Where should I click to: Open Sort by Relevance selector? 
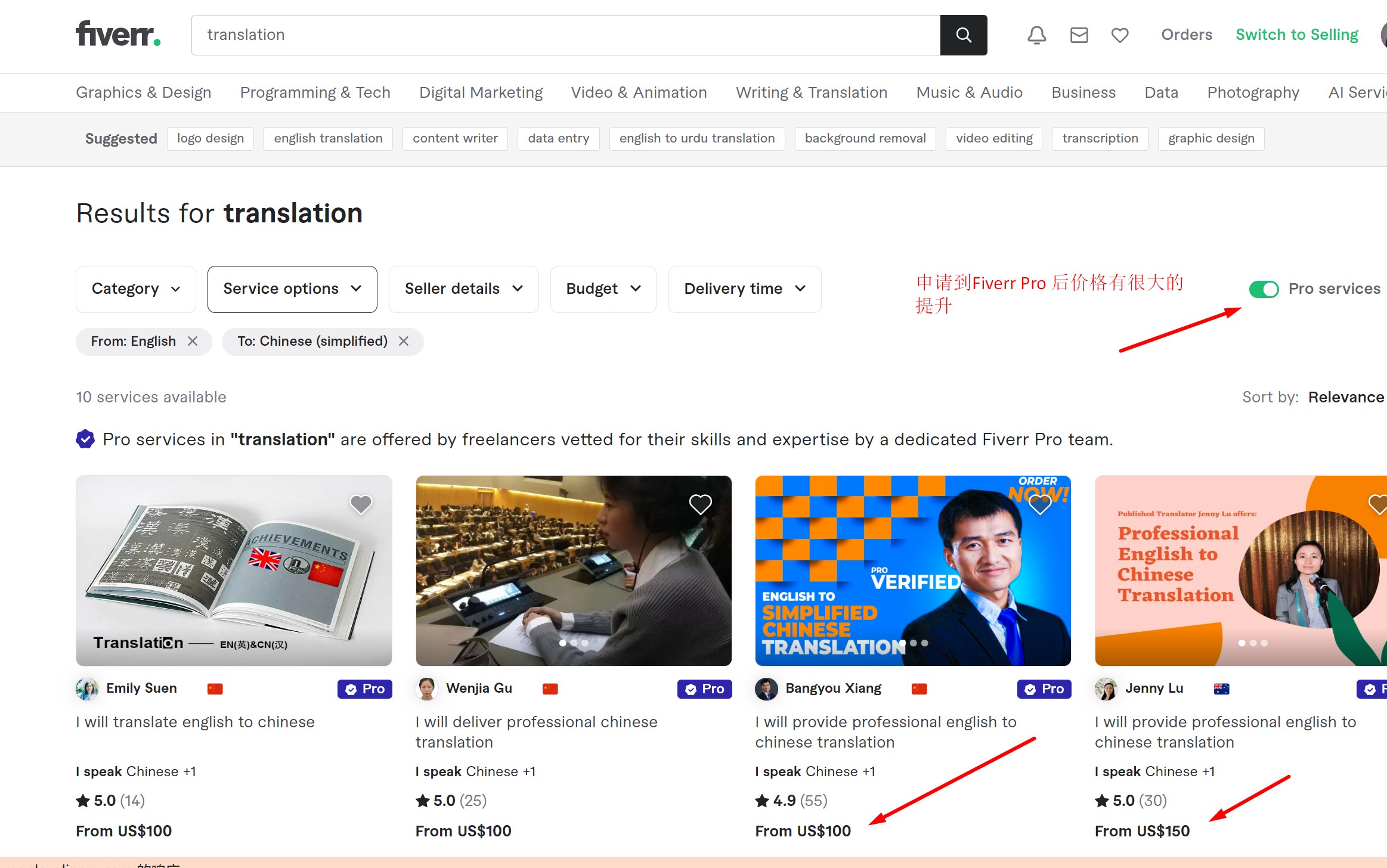click(1345, 397)
